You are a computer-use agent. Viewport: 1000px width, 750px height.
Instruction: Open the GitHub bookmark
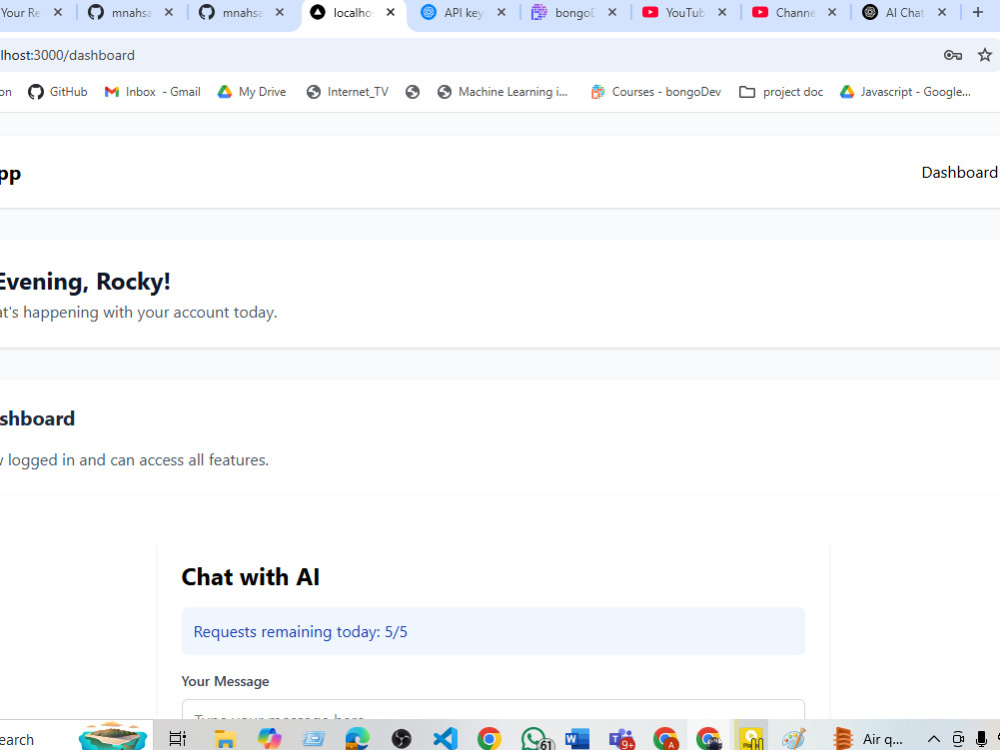coord(58,92)
